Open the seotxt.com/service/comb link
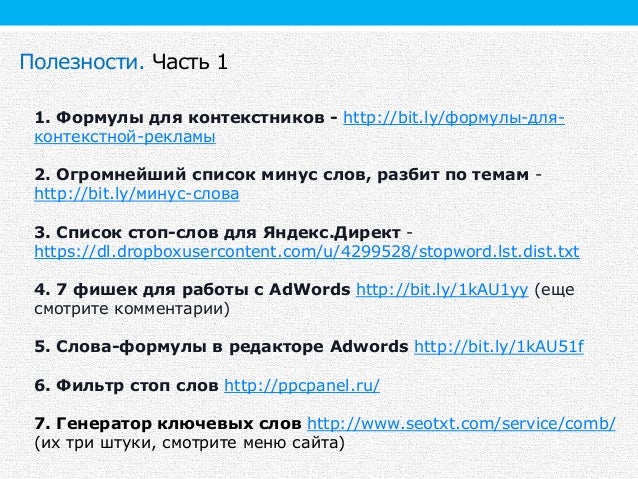The height and width of the screenshot is (479, 638). point(461,424)
